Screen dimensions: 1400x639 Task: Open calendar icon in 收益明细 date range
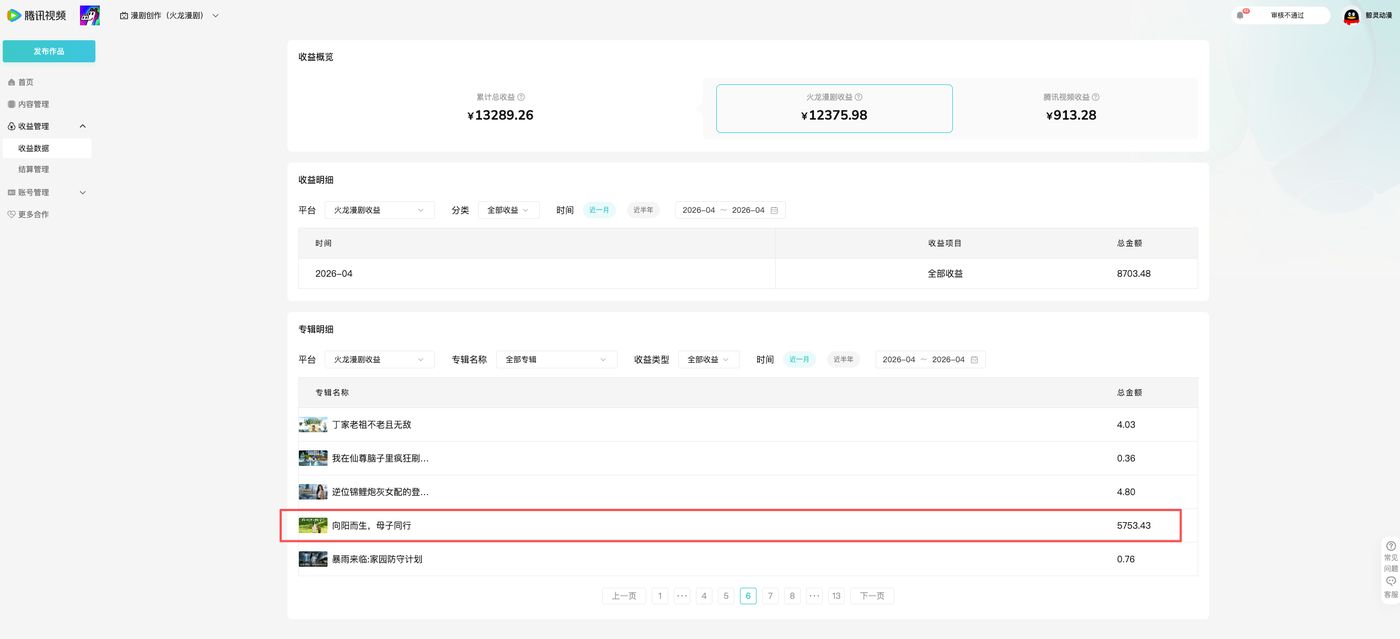click(774, 210)
